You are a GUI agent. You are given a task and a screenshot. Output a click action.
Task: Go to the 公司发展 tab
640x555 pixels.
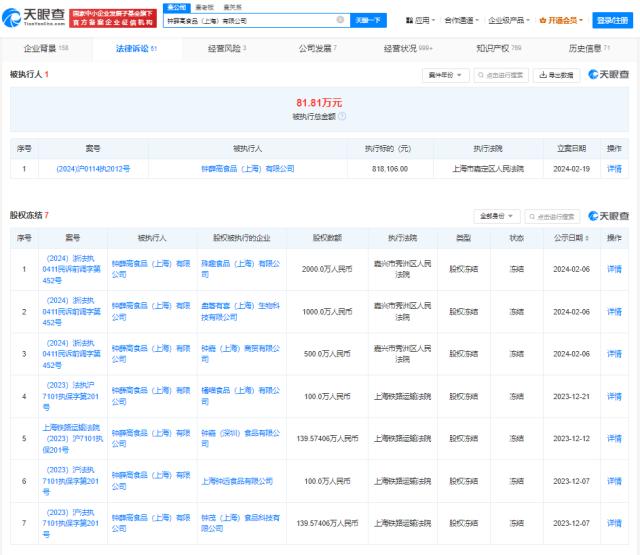pyautogui.click(x=318, y=49)
